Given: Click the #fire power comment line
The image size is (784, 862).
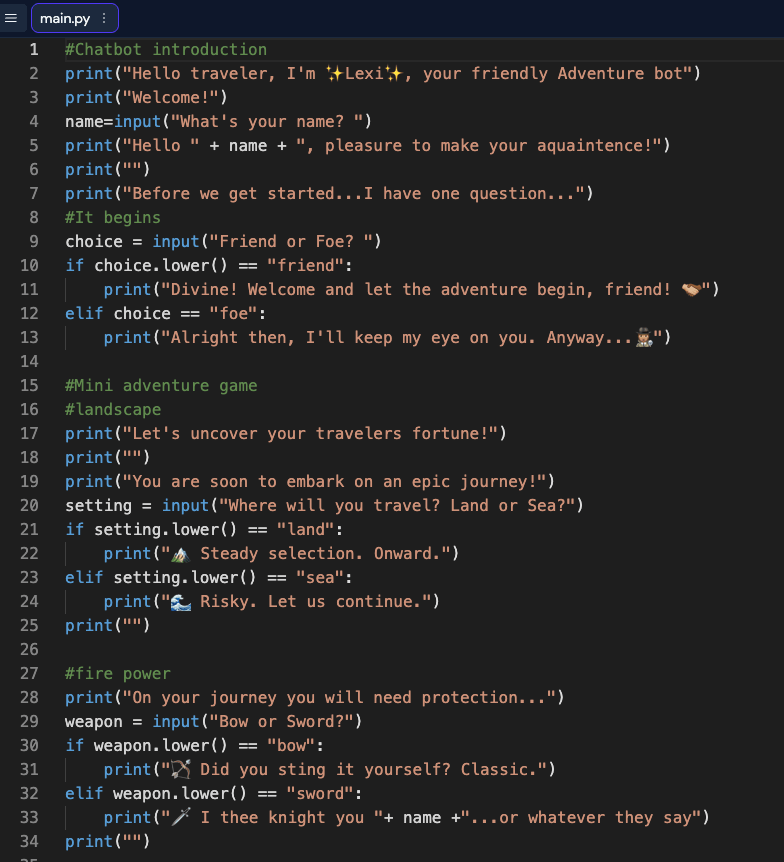Looking at the screenshot, I should click(118, 673).
